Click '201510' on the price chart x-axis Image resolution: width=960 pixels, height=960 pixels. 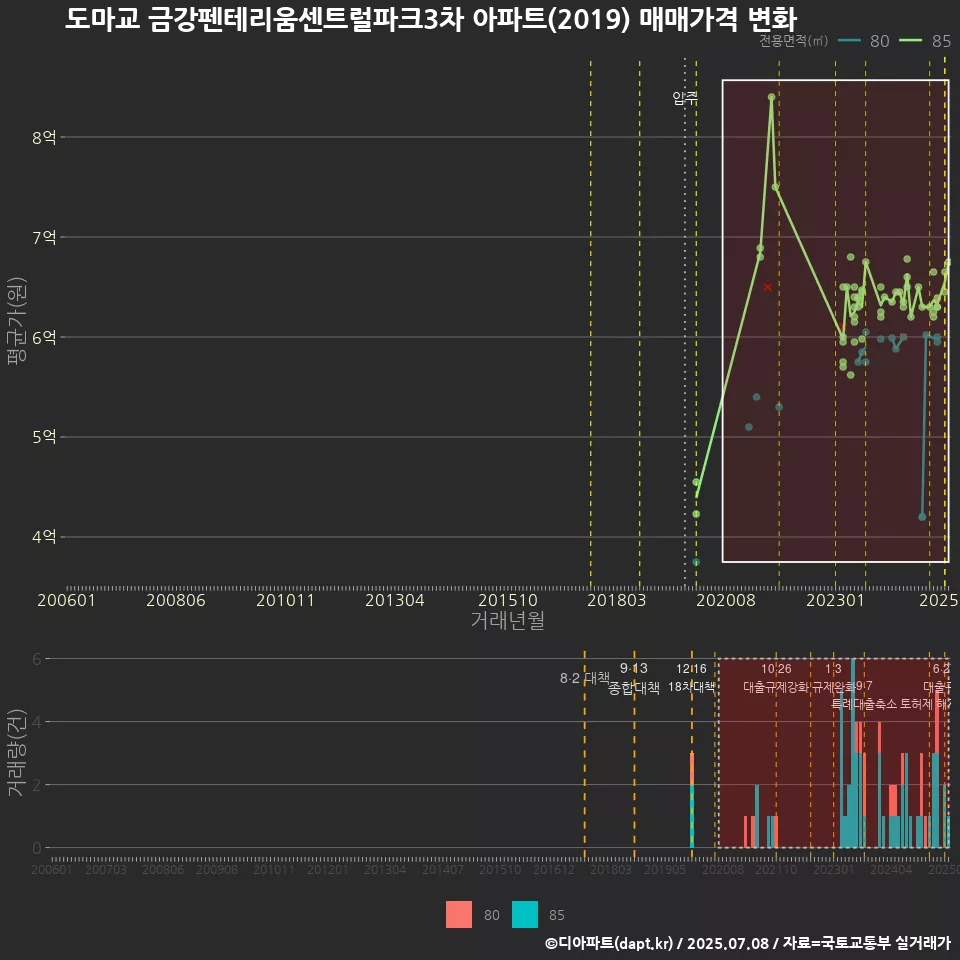(508, 600)
